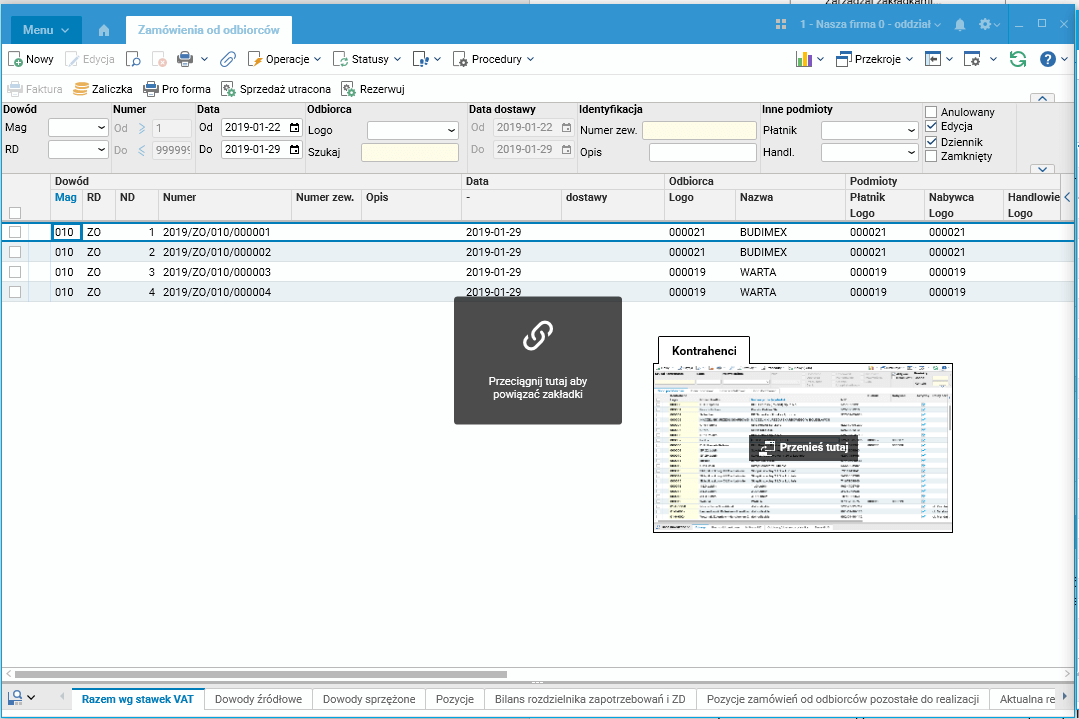Click the home icon tab
The height and width of the screenshot is (719, 1079).
105,30
